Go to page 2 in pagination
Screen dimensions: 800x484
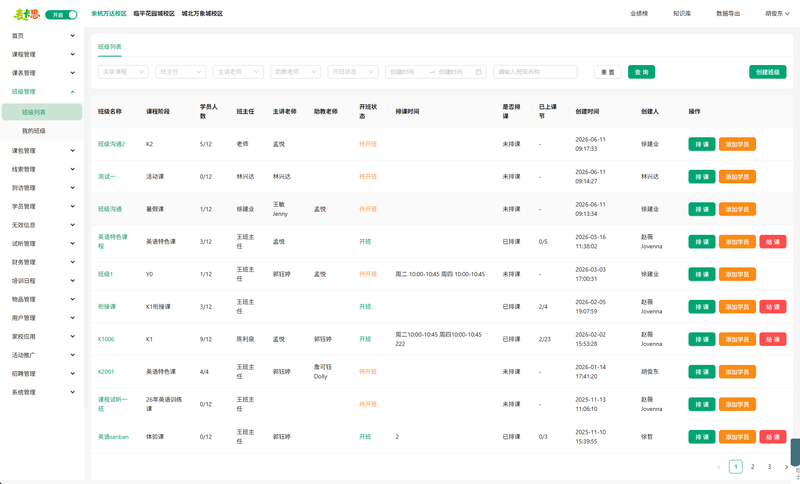[753, 467]
